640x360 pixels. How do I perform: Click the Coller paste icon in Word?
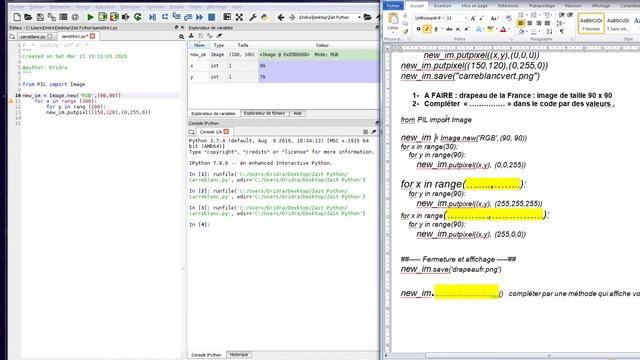point(393,18)
